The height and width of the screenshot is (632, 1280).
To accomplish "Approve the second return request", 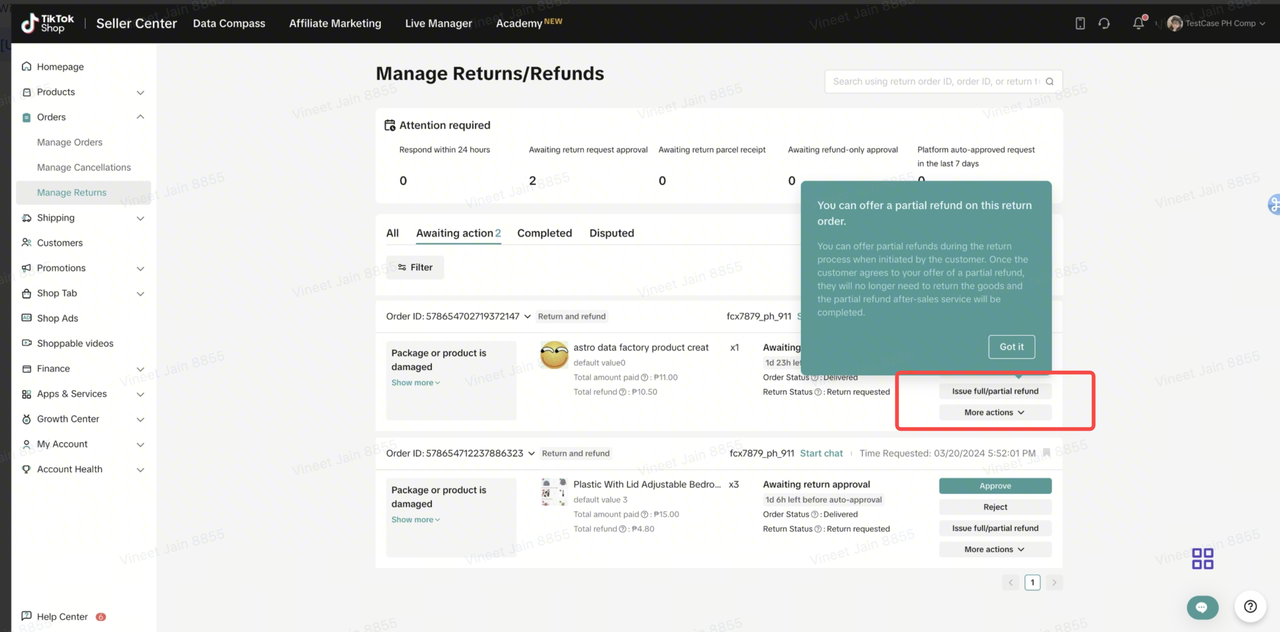I will [994, 486].
